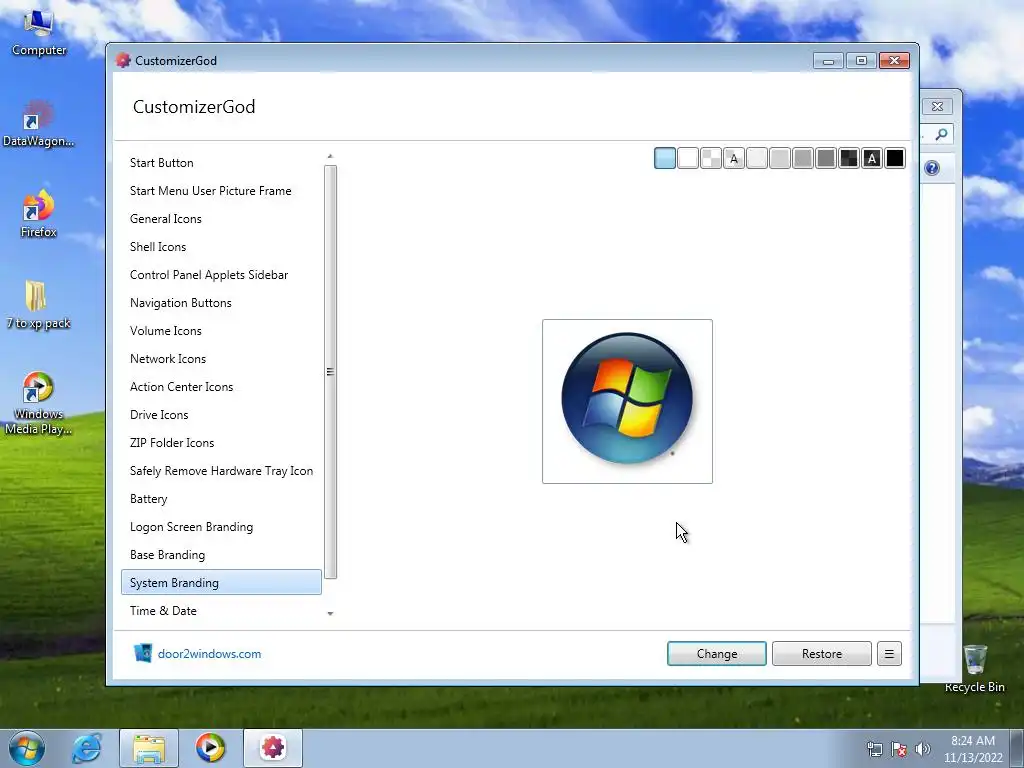This screenshot has width=1024, height=768.
Task: Choose Base Branding entry
Action: (x=221, y=556)
